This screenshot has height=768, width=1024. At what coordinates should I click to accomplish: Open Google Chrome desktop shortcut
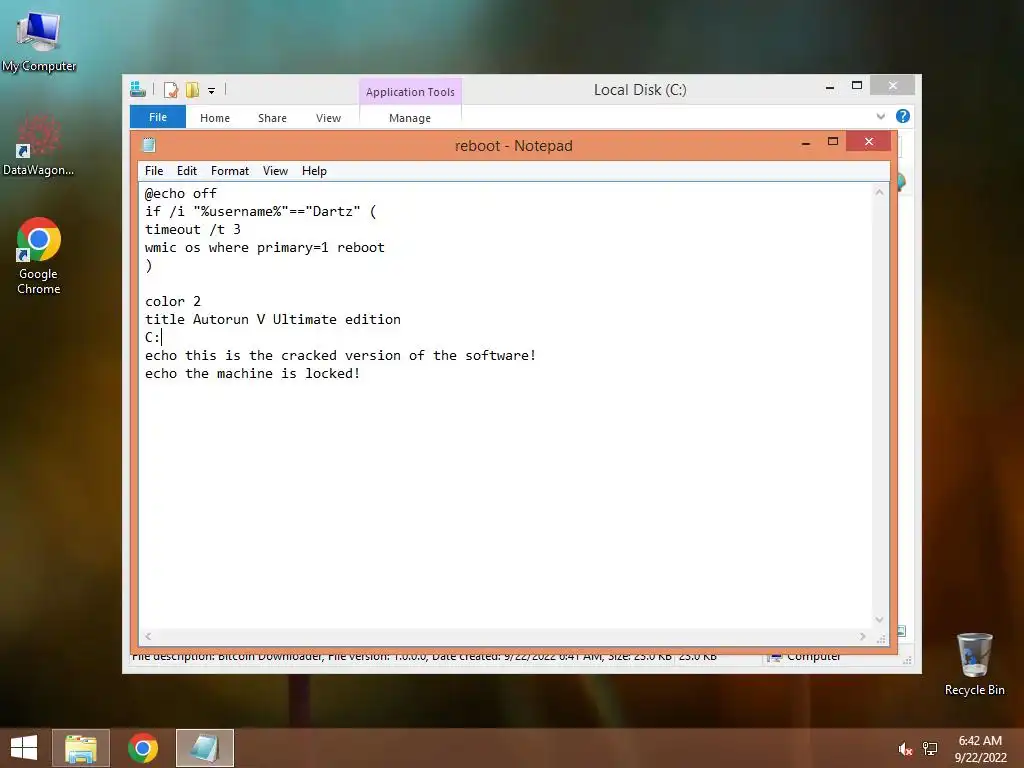39,255
